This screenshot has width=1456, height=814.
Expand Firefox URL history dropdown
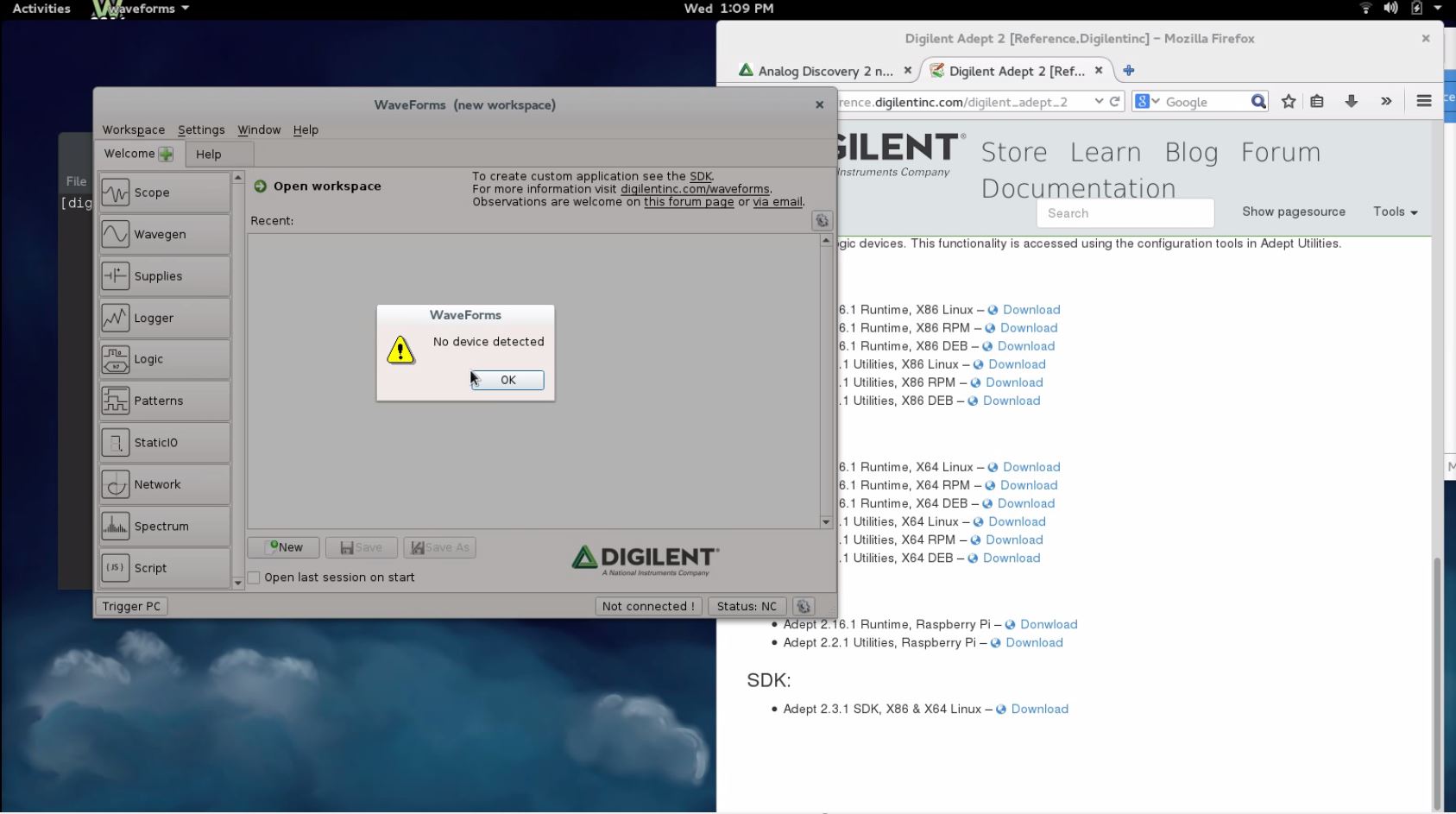pyautogui.click(x=1099, y=102)
